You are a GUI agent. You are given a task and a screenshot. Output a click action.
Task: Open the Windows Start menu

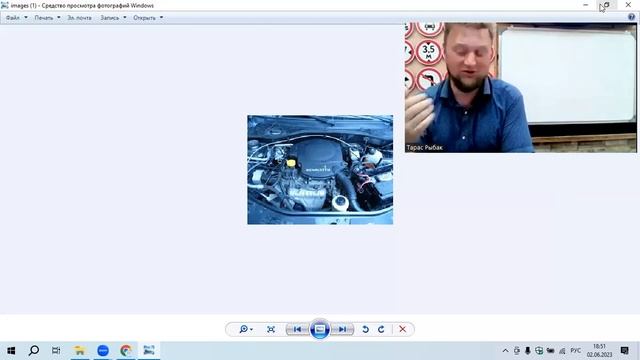11,350
